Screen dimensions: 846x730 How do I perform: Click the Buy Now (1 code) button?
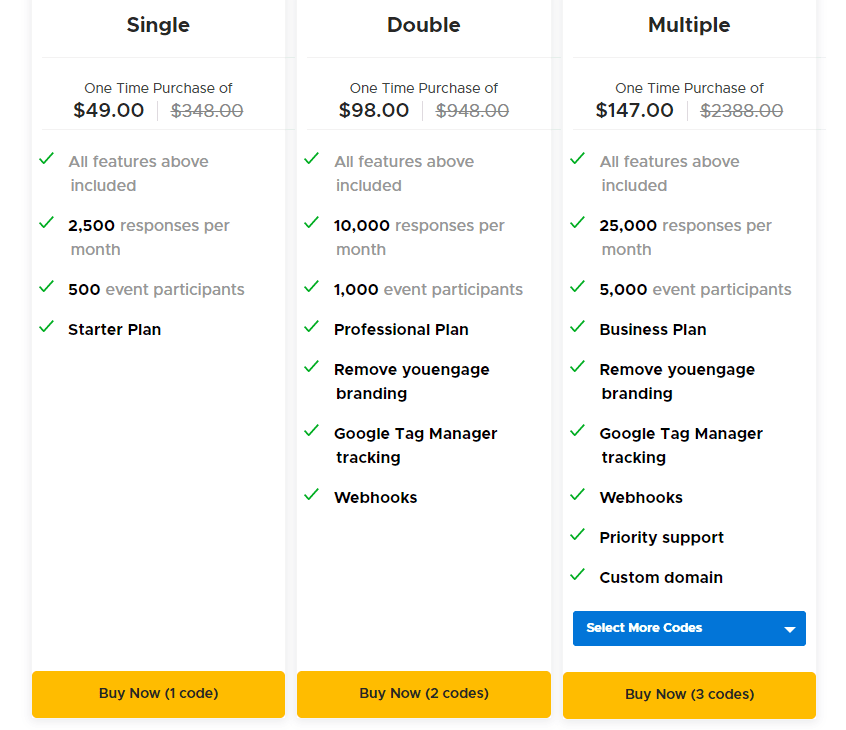click(x=158, y=693)
